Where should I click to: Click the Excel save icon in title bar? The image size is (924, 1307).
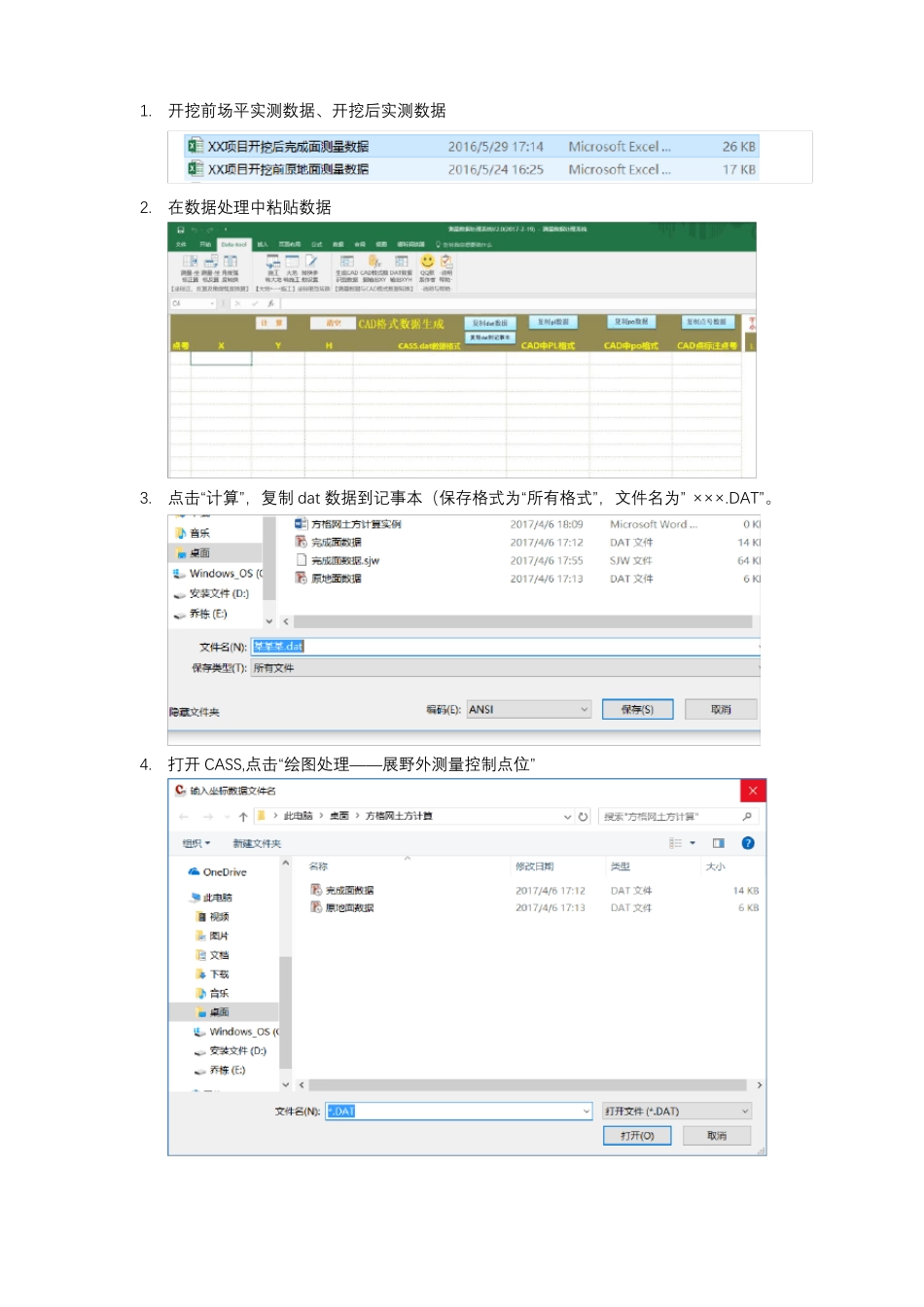click(x=180, y=230)
